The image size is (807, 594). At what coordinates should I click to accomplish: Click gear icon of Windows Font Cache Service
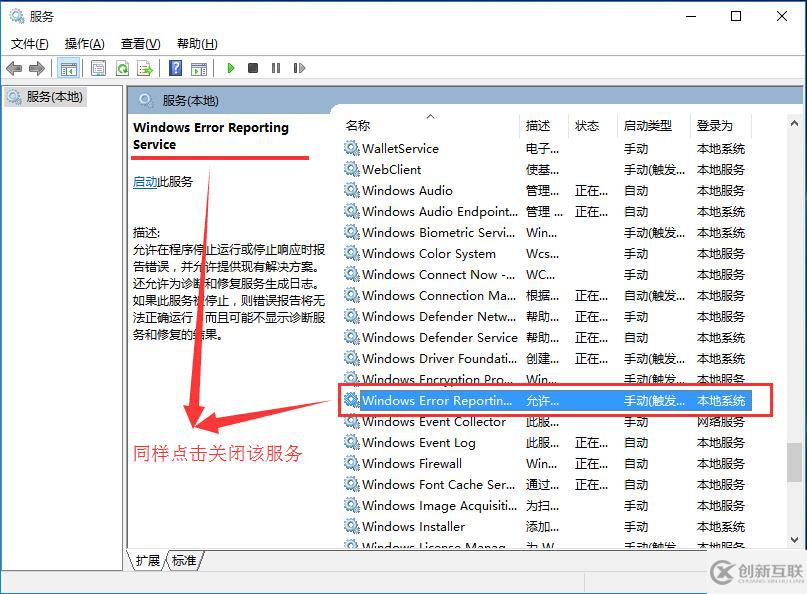(352, 484)
